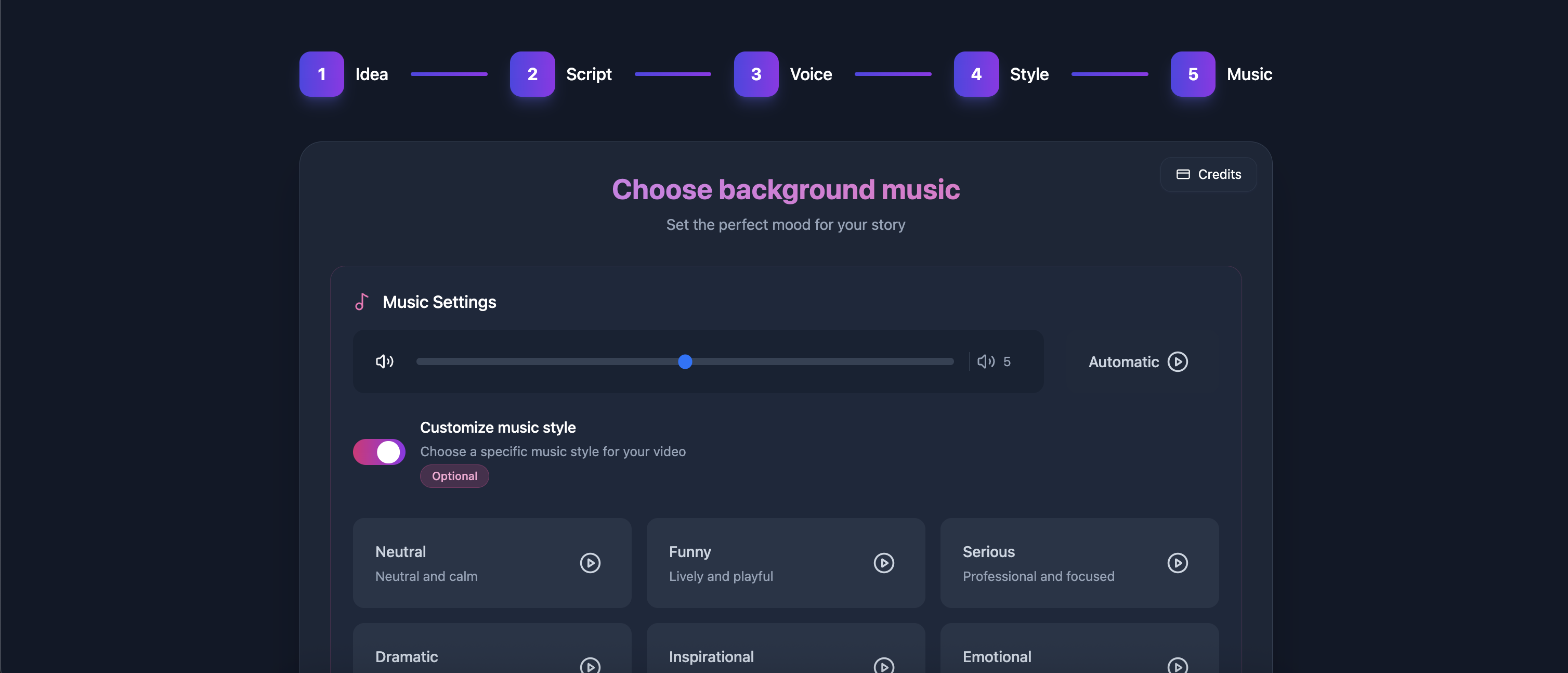The height and width of the screenshot is (673, 1568).
Task: Jump to step 3 Voice
Action: click(756, 74)
